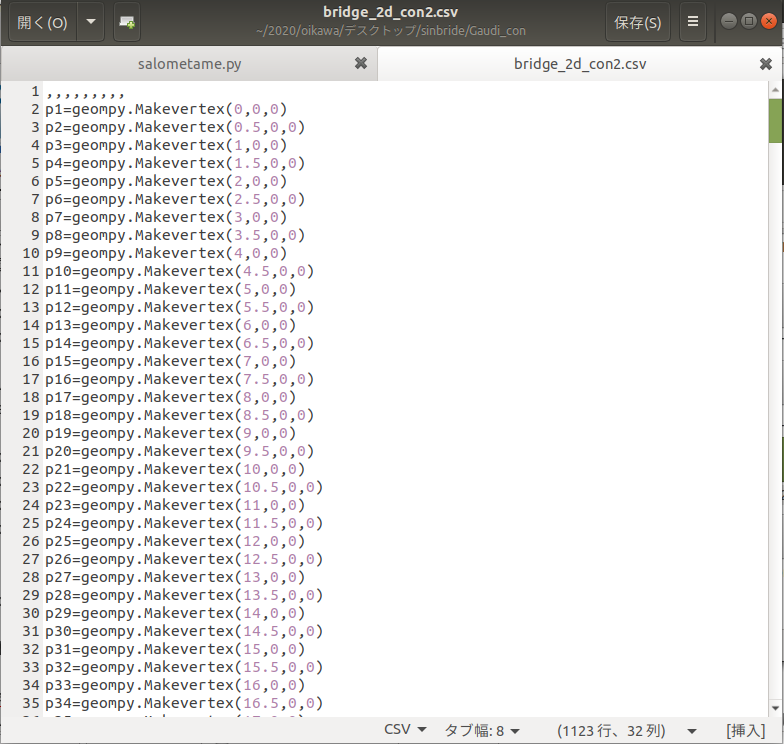Click the scrollbar down arrow
The width and height of the screenshot is (784, 744).
pyautogui.click(x=775, y=708)
